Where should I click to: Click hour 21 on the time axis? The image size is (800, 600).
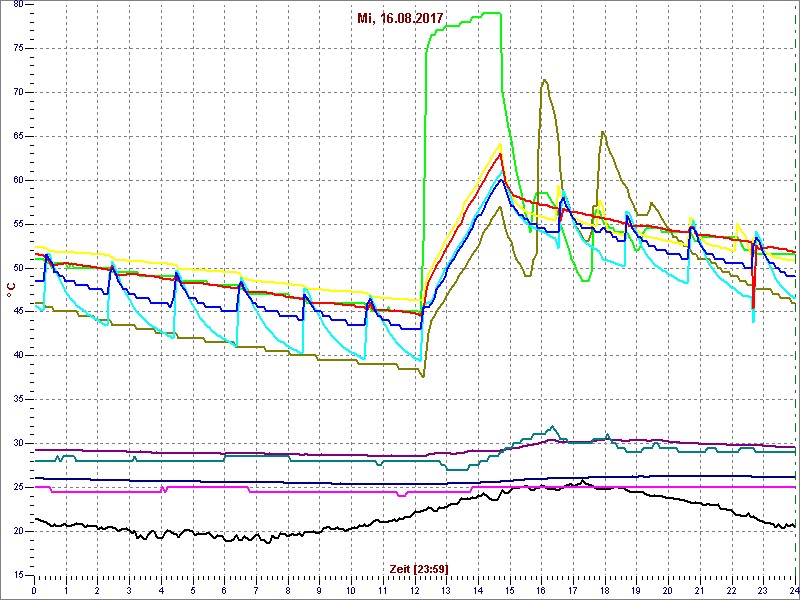(699, 590)
